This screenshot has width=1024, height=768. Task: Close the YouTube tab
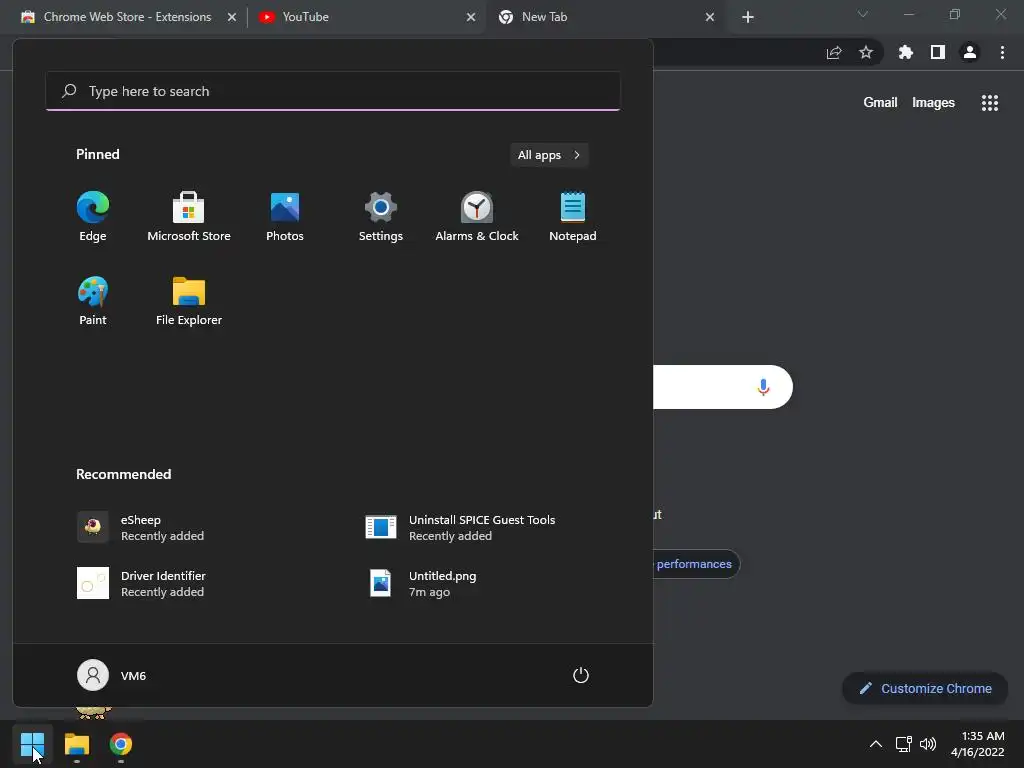(x=471, y=17)
